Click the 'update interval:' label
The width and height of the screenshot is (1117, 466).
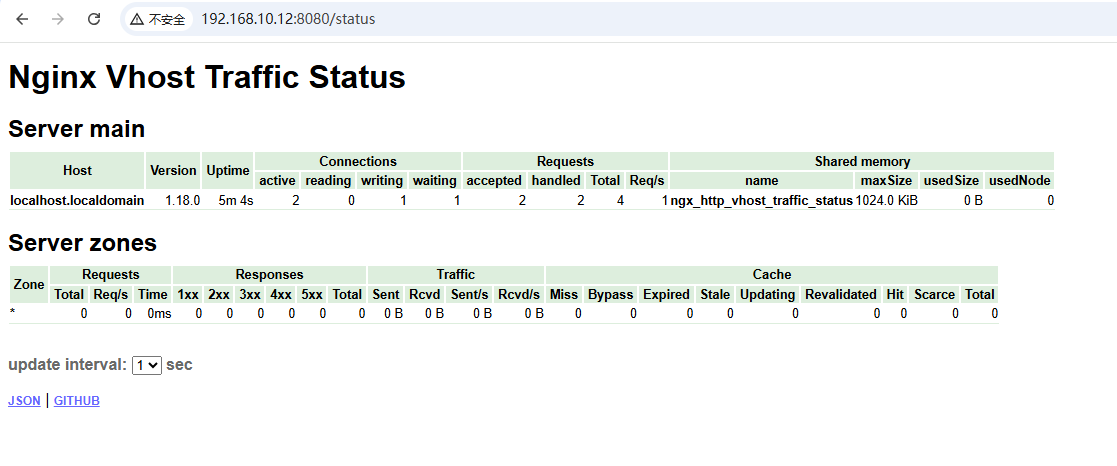tap(68, 366)
